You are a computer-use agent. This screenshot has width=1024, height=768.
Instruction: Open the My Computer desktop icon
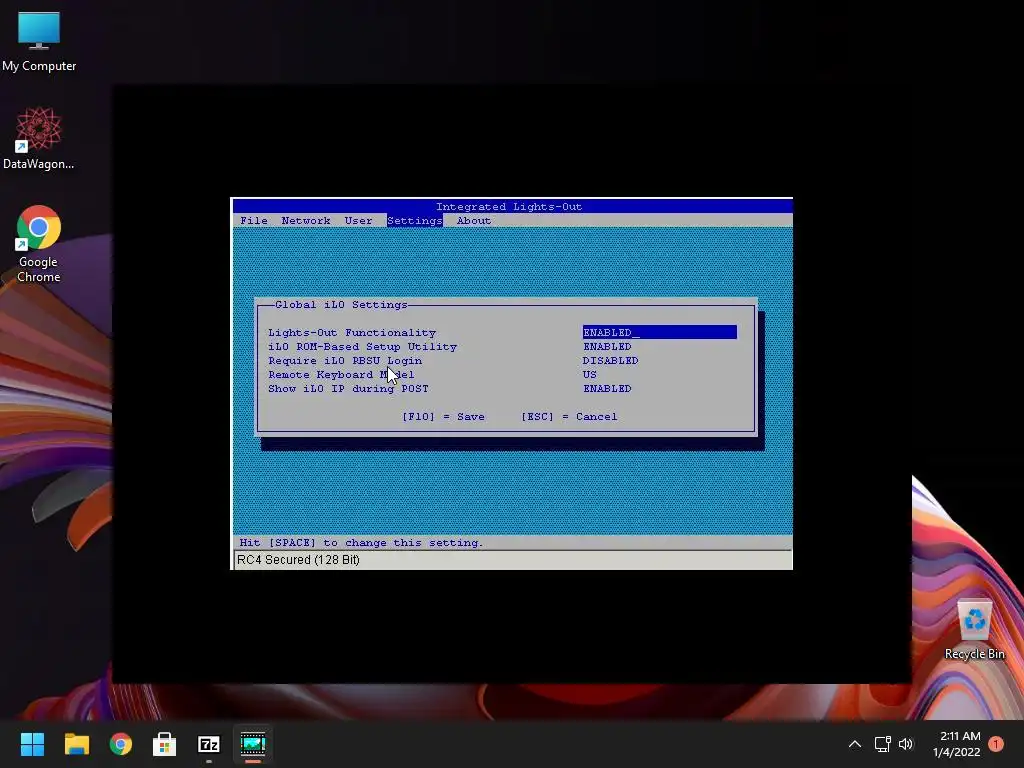tap(39, 41)
